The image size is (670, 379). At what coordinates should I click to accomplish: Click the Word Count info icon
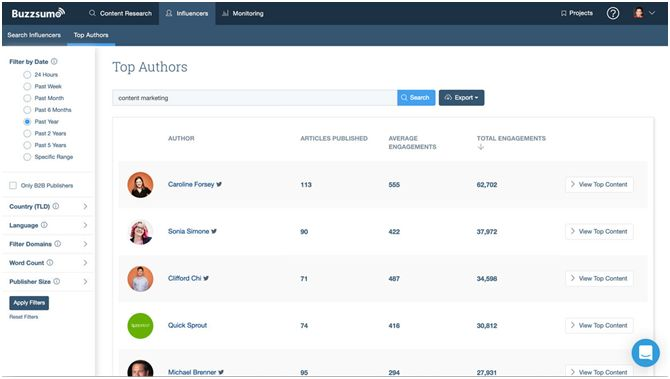point(50,263)
